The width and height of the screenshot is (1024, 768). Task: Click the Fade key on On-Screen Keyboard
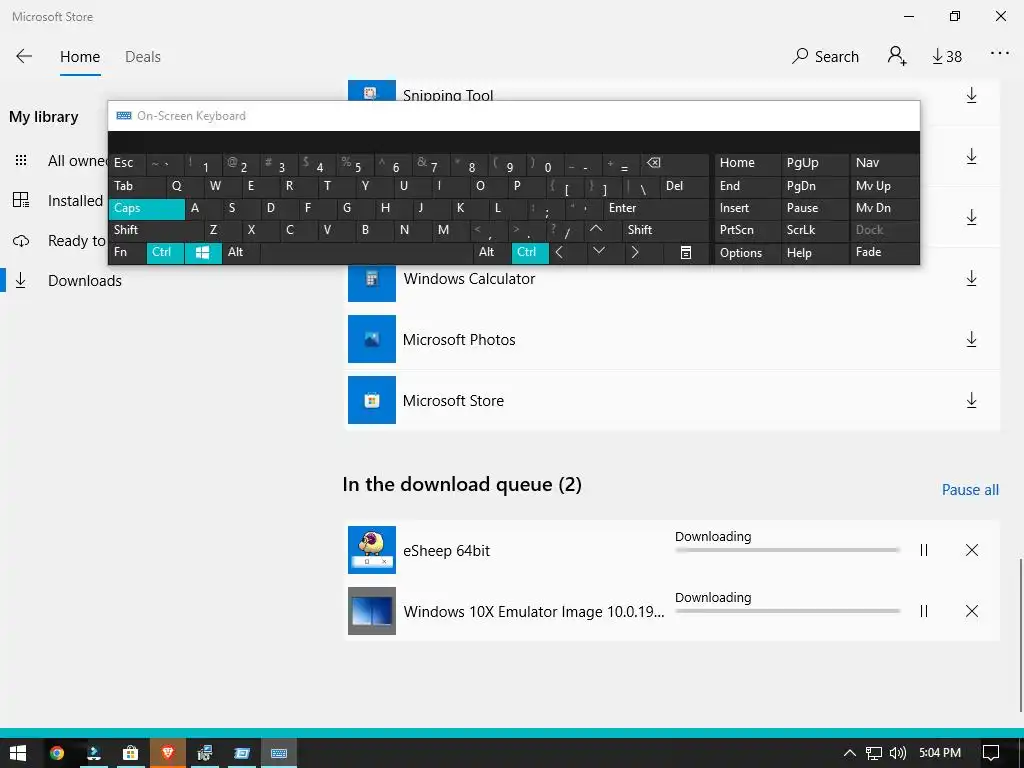884,252
